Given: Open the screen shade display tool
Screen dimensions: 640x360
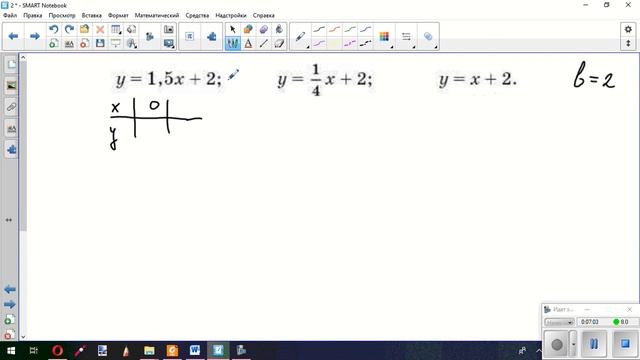Looking at the screenshot, I should point(116,43).
